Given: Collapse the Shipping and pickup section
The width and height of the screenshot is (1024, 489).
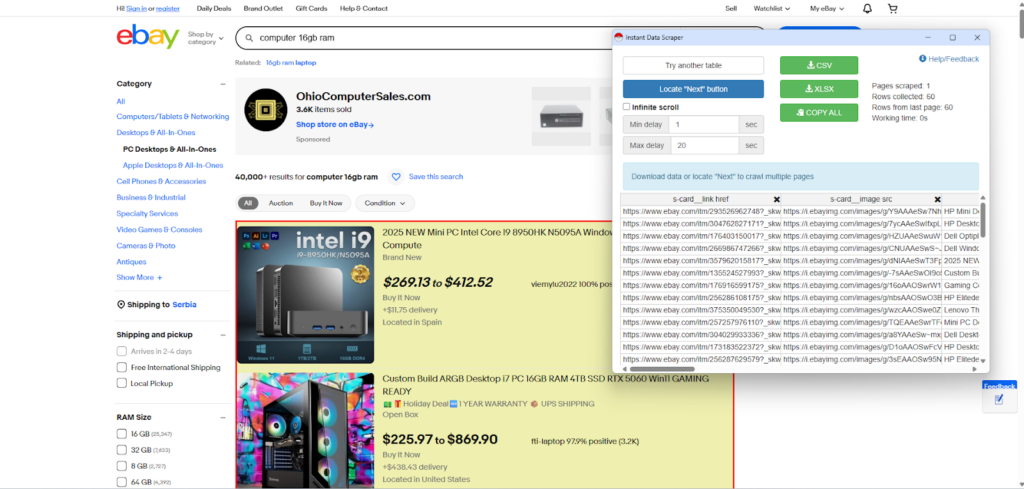Looking at the screenshot, I should (x=223, y=335).
